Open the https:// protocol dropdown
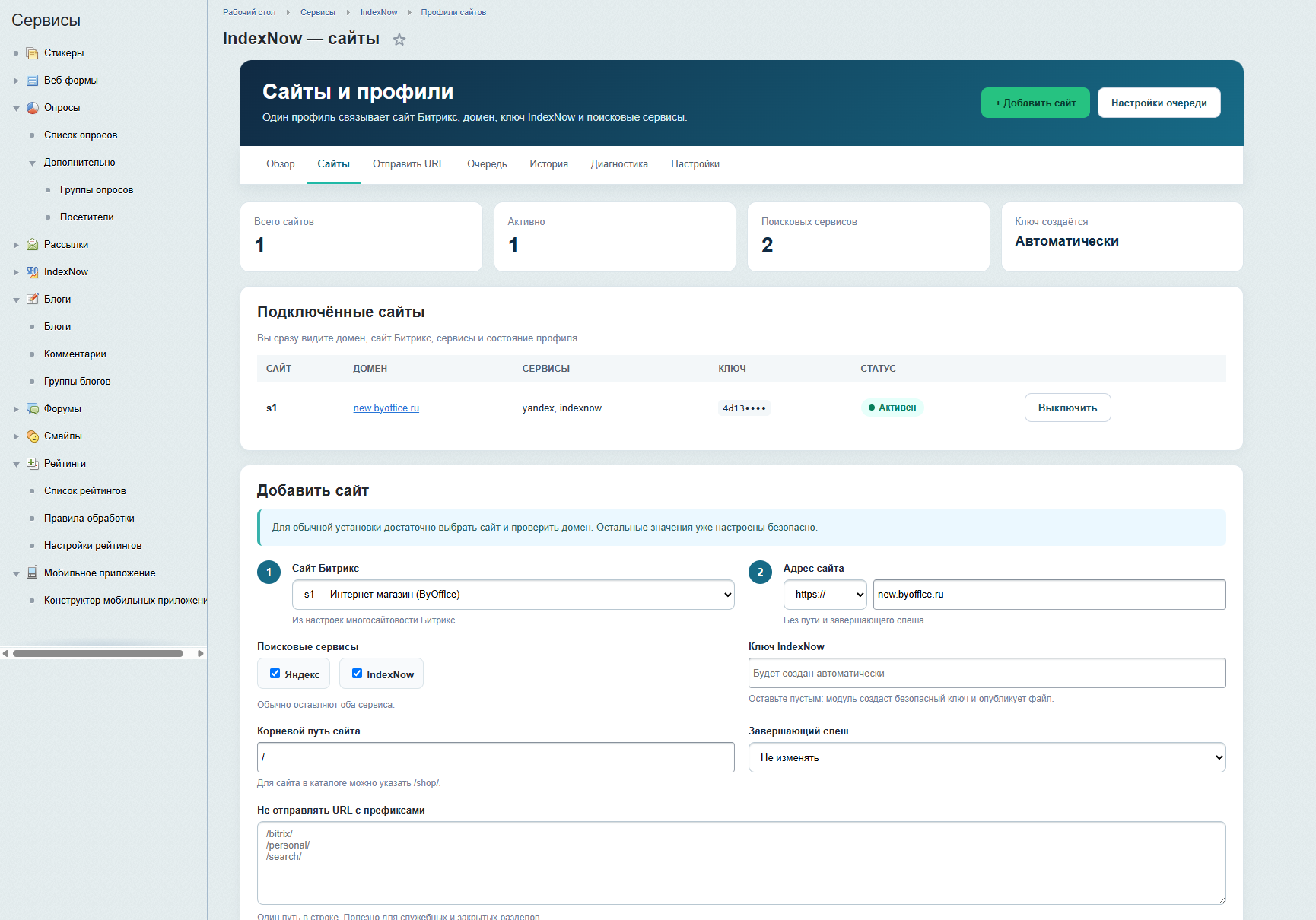The height and width of the screenshot is (920, 1316). click(825, 595)
